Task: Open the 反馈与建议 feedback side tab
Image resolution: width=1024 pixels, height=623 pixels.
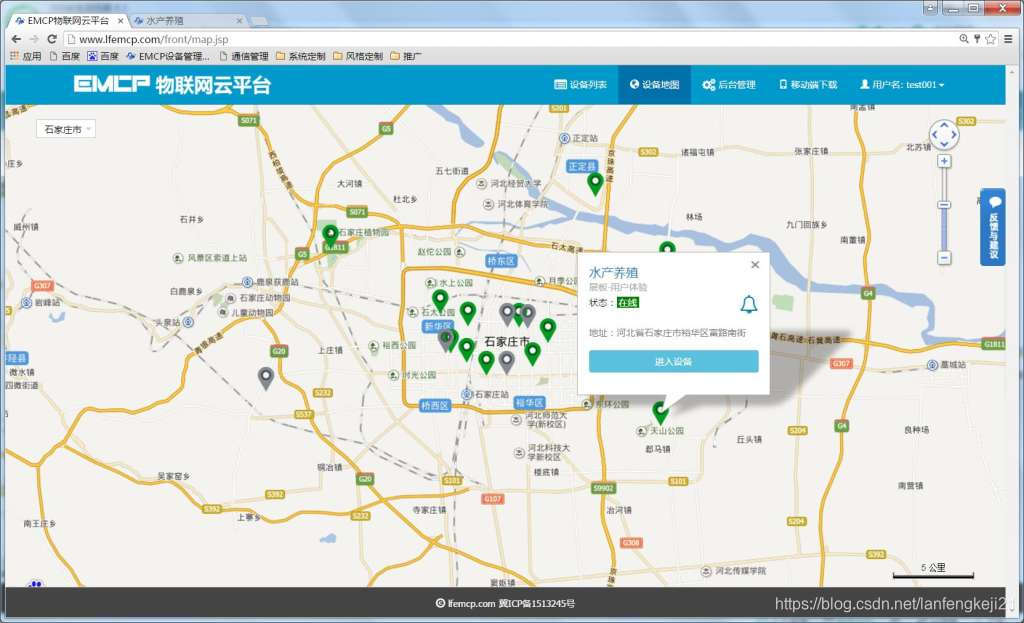Action: (x=993, y=227)
